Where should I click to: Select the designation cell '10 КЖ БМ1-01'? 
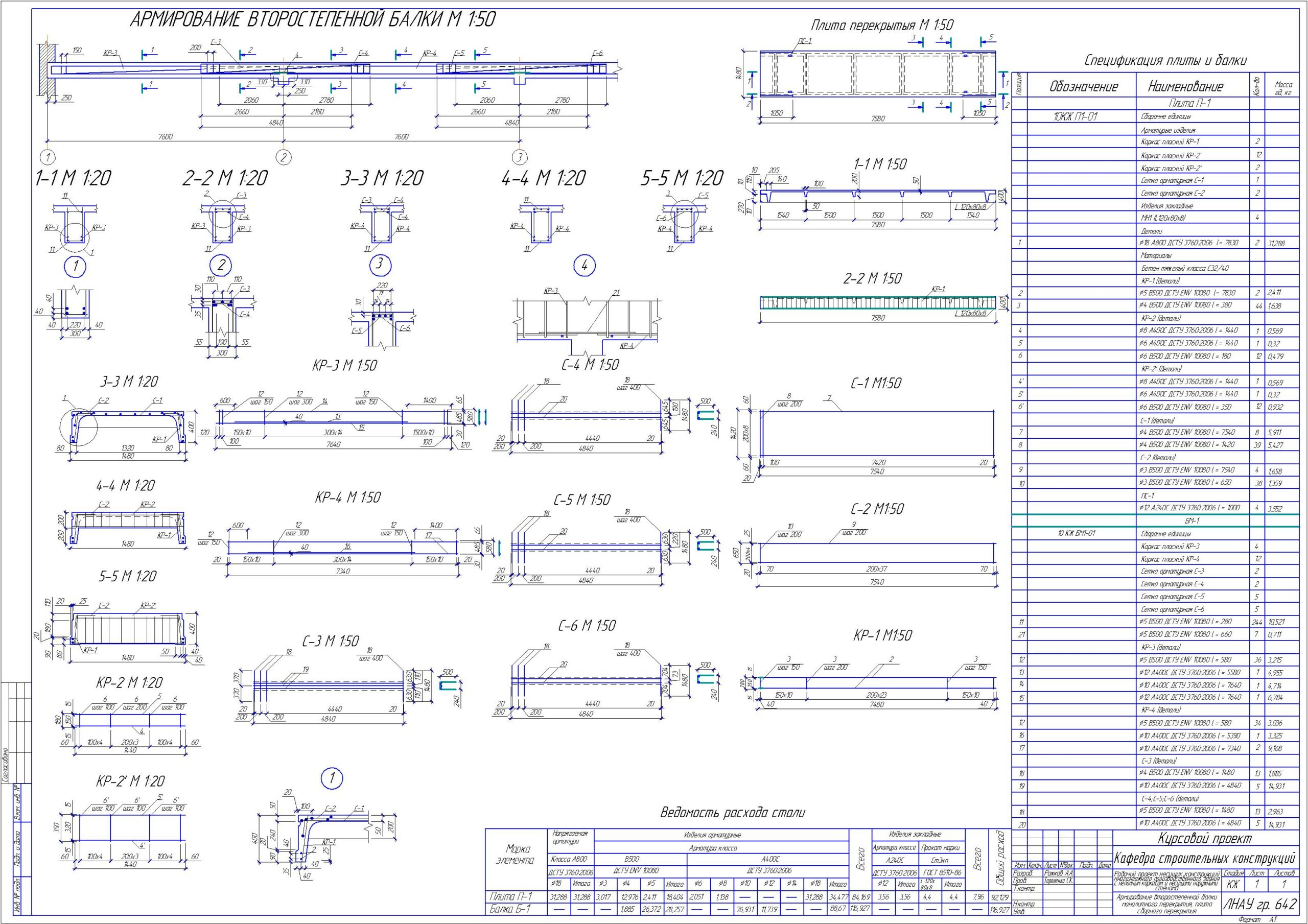point(1076,534)
